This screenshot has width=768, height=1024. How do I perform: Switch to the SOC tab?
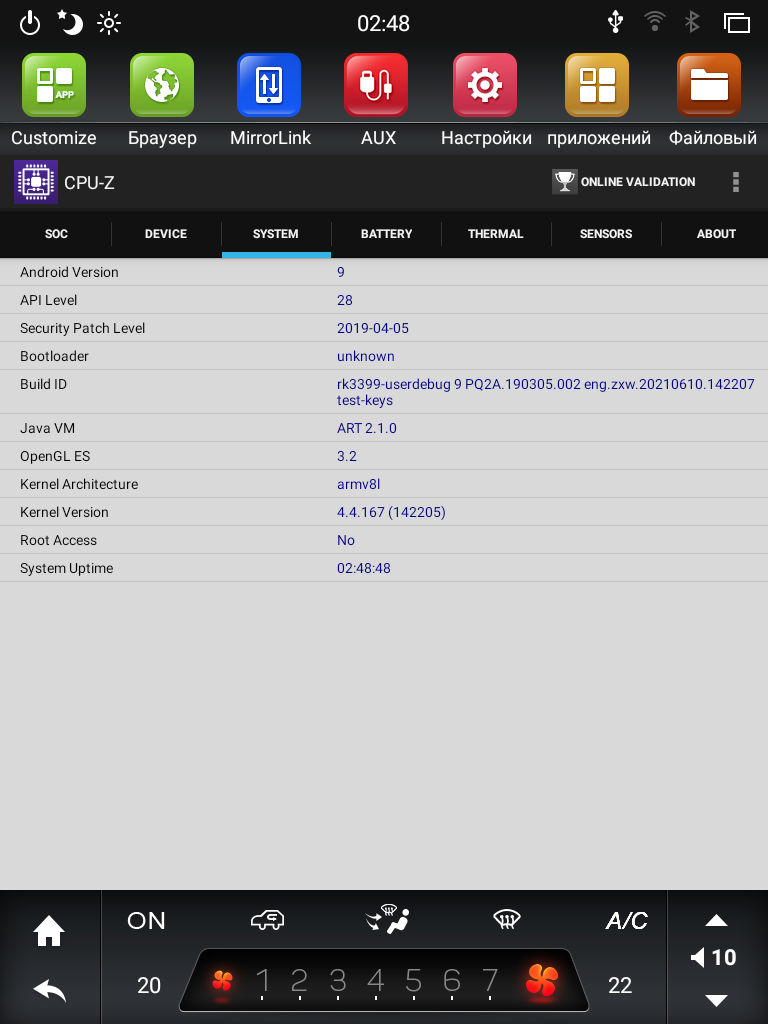tap(56, 234)
